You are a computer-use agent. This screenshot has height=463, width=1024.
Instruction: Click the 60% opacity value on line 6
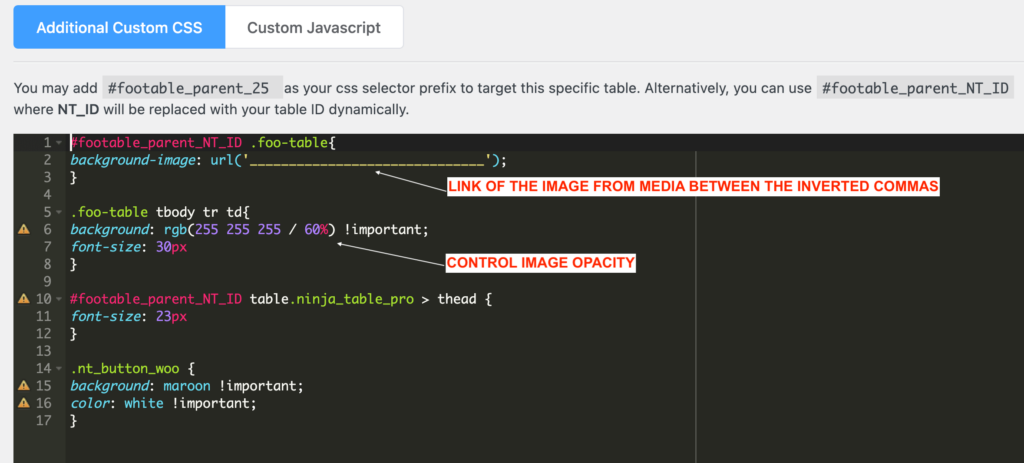(x=317, y=229)
